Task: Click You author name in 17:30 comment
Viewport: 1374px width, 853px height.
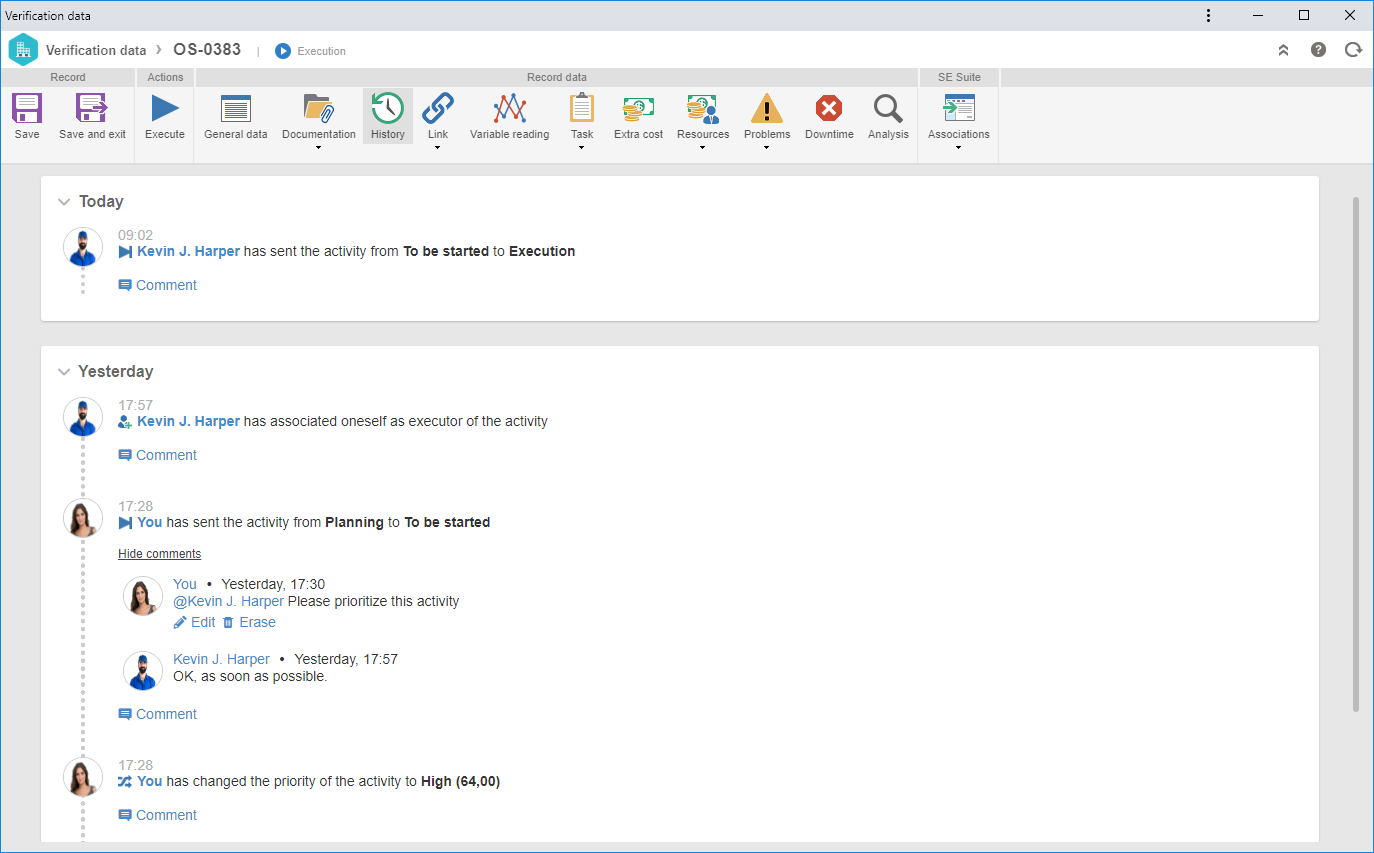Action: coord(185,584)
